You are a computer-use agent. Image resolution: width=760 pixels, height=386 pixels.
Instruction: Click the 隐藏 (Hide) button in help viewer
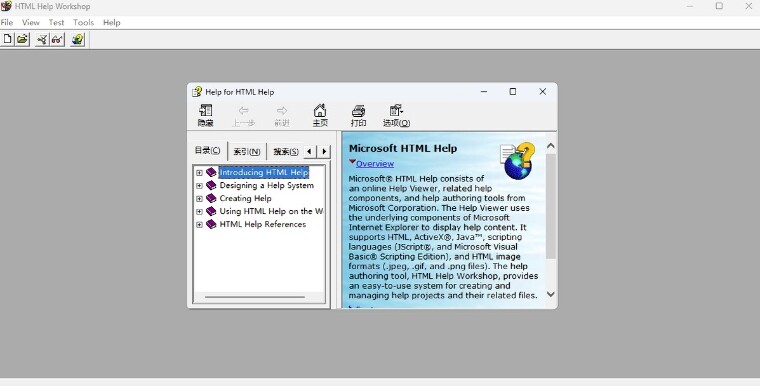[x=206, y=116]
